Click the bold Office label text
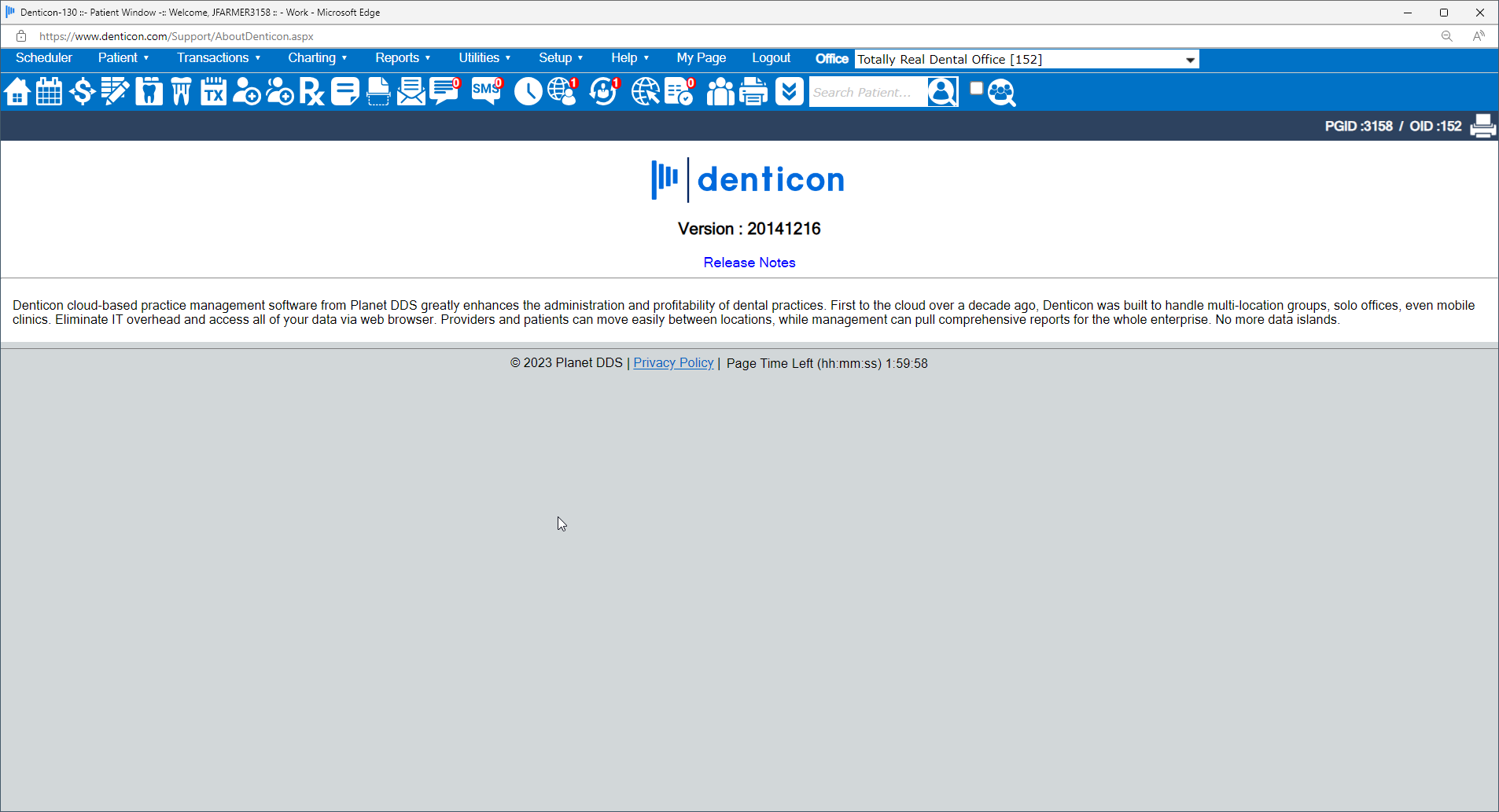Image resolution: width=1499 pixels, height=812 pixels. (831, 59)
